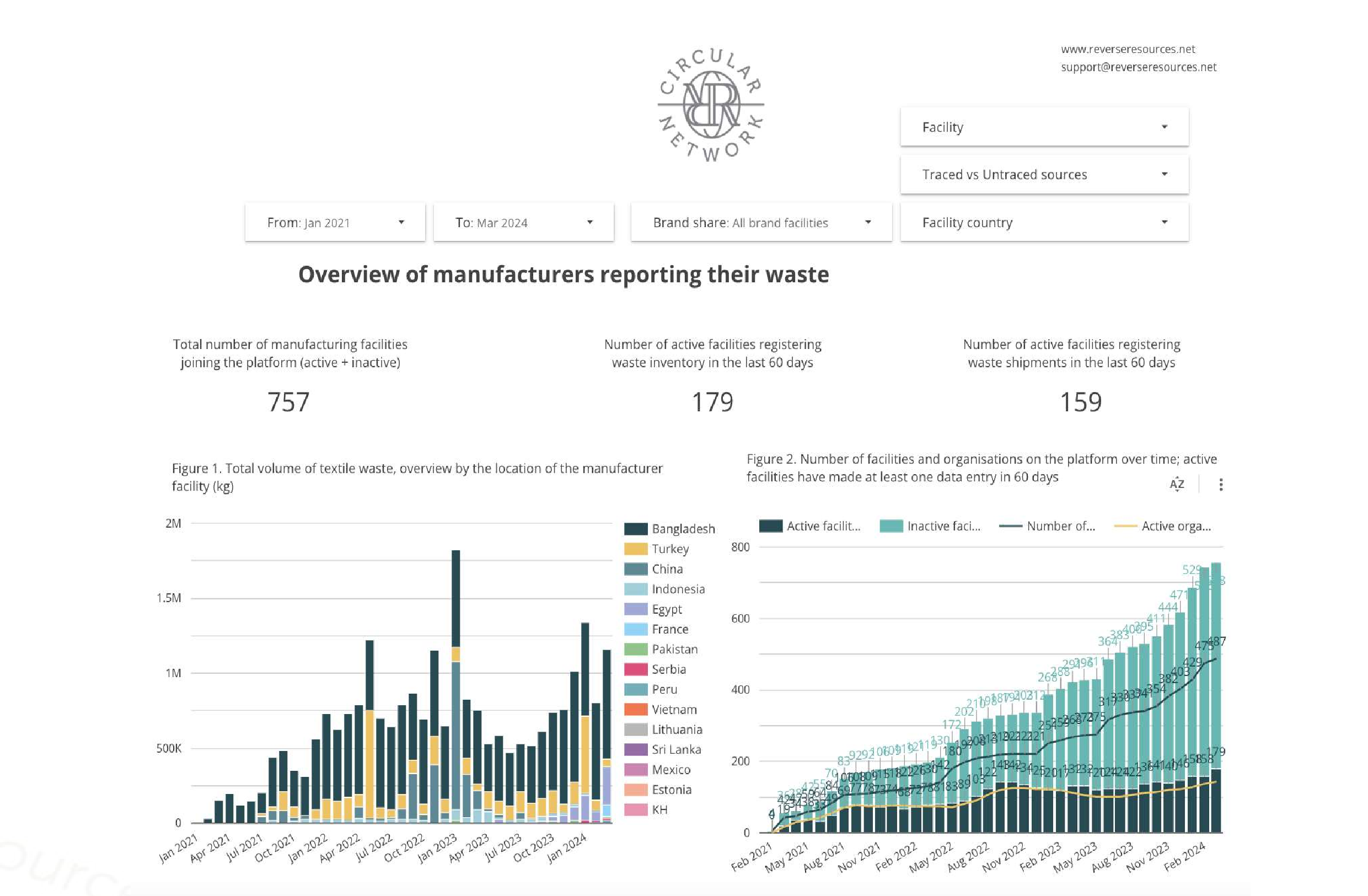Open the From: Jan 2021 date selector

point(335,222)
